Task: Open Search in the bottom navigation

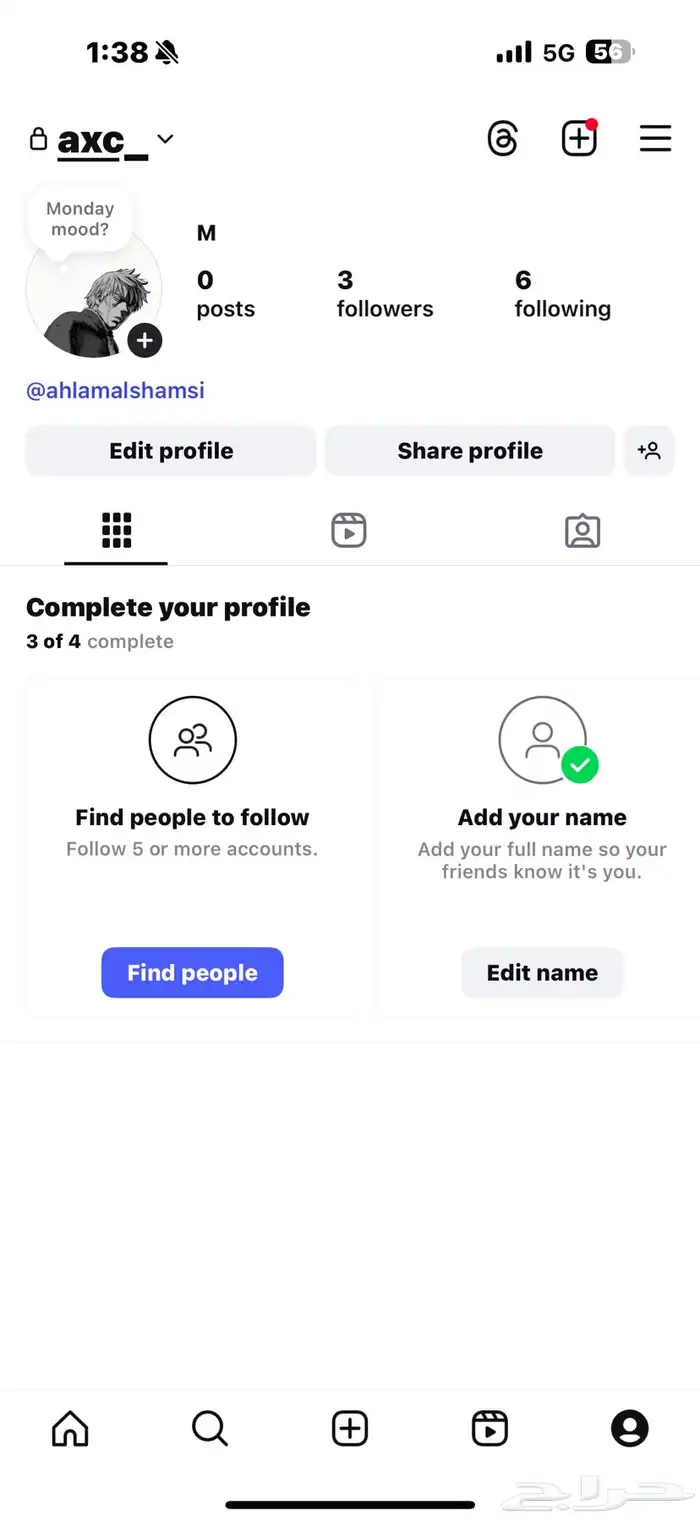Action: click(x=210, y=1428)
